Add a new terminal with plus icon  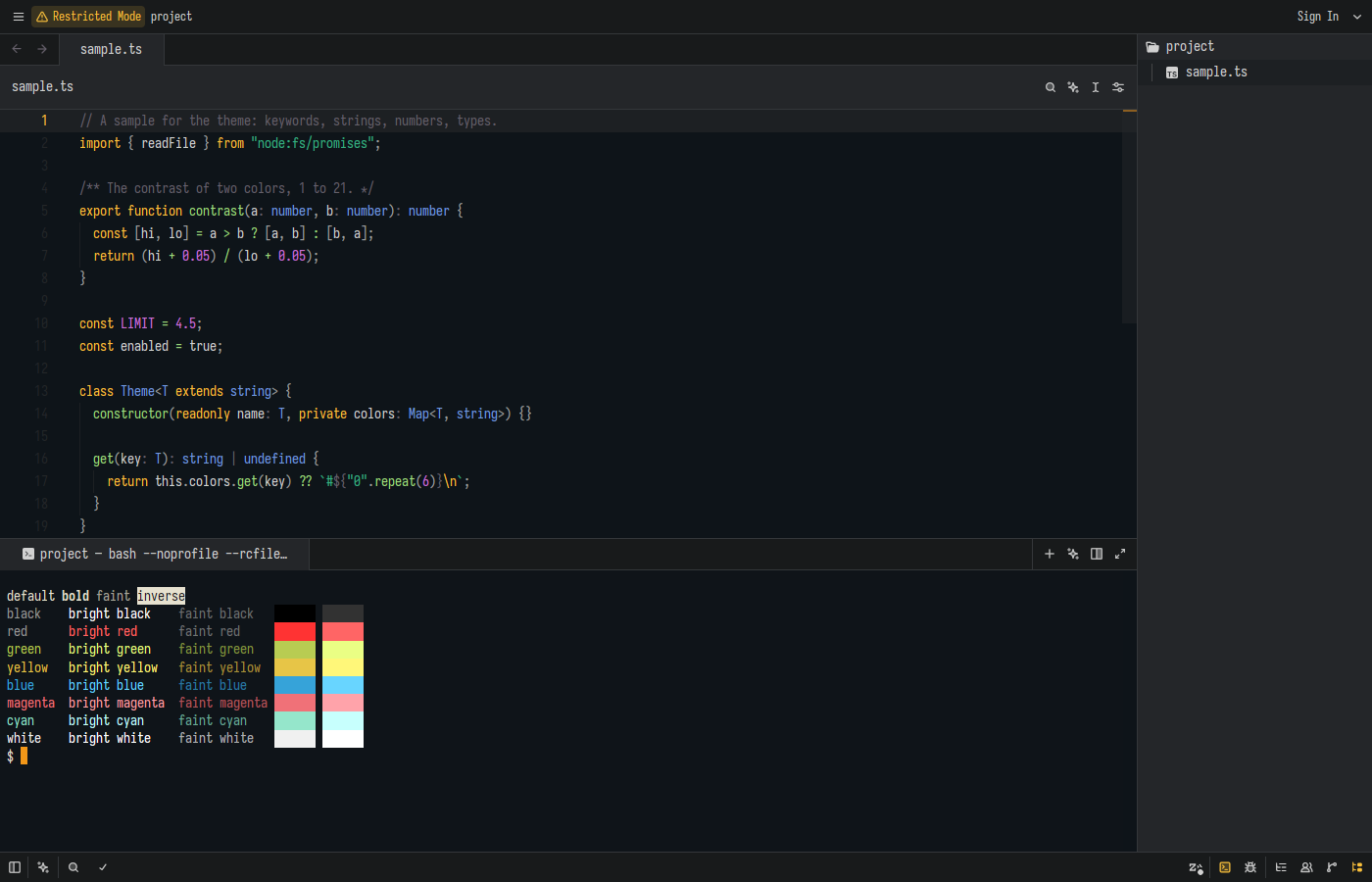[x=1050, y=554]
